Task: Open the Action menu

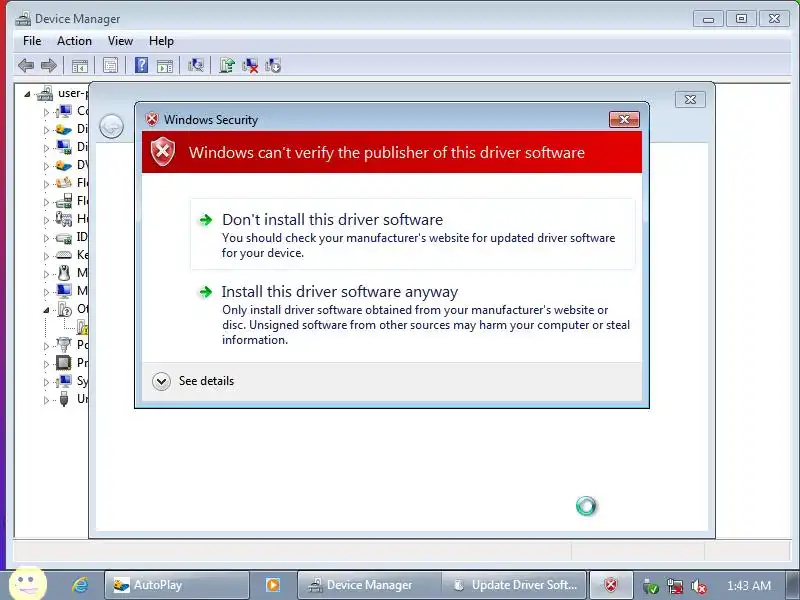Action: click(74, 41)
